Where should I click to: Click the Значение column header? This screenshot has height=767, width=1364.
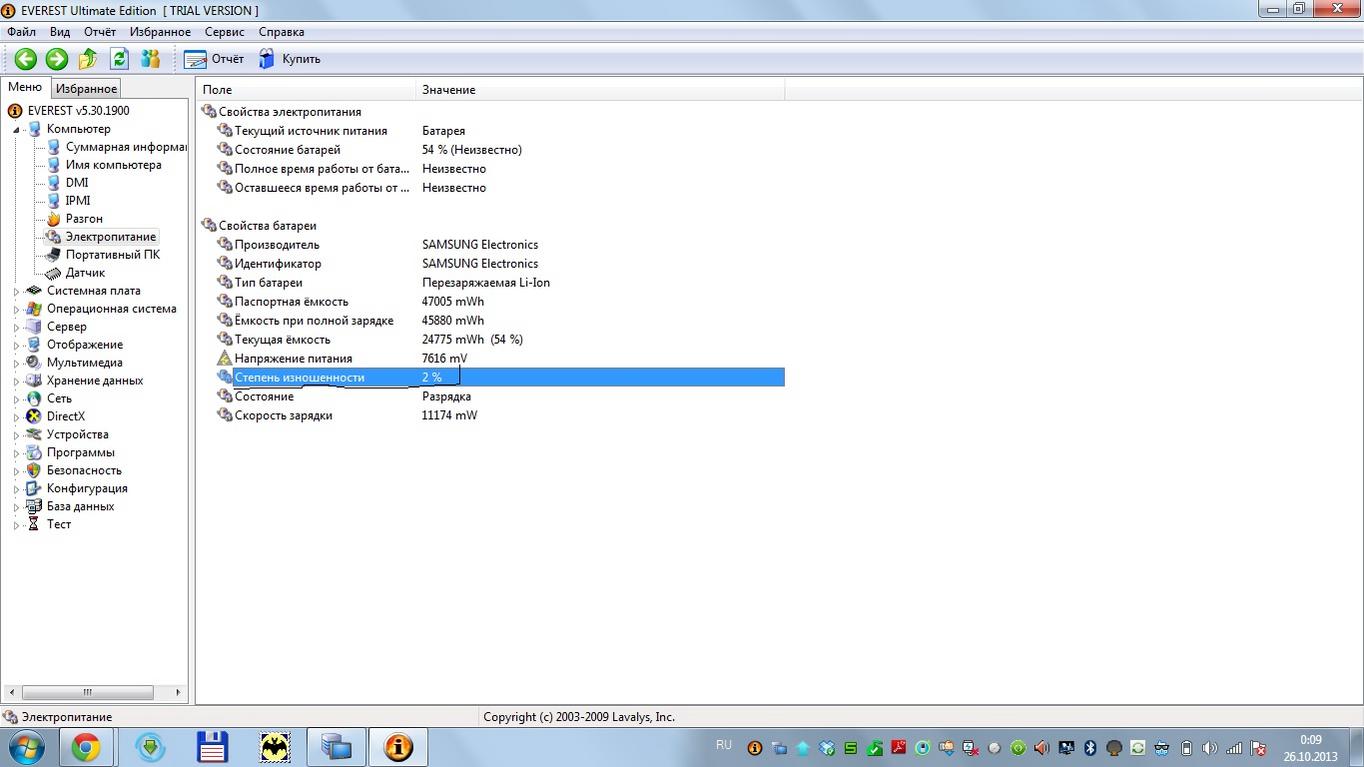point(600,90)
